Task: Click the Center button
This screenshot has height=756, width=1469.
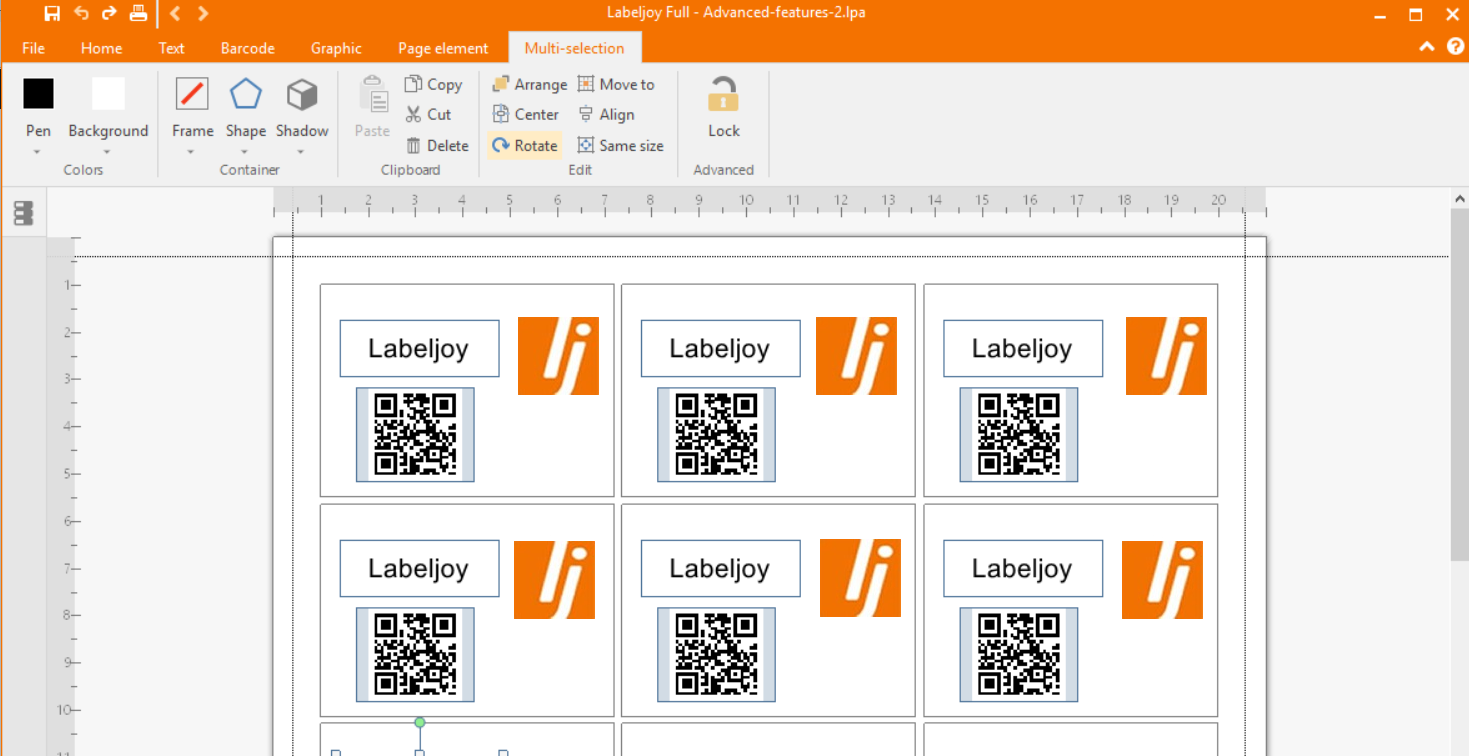Action: [x=526, y=114]
